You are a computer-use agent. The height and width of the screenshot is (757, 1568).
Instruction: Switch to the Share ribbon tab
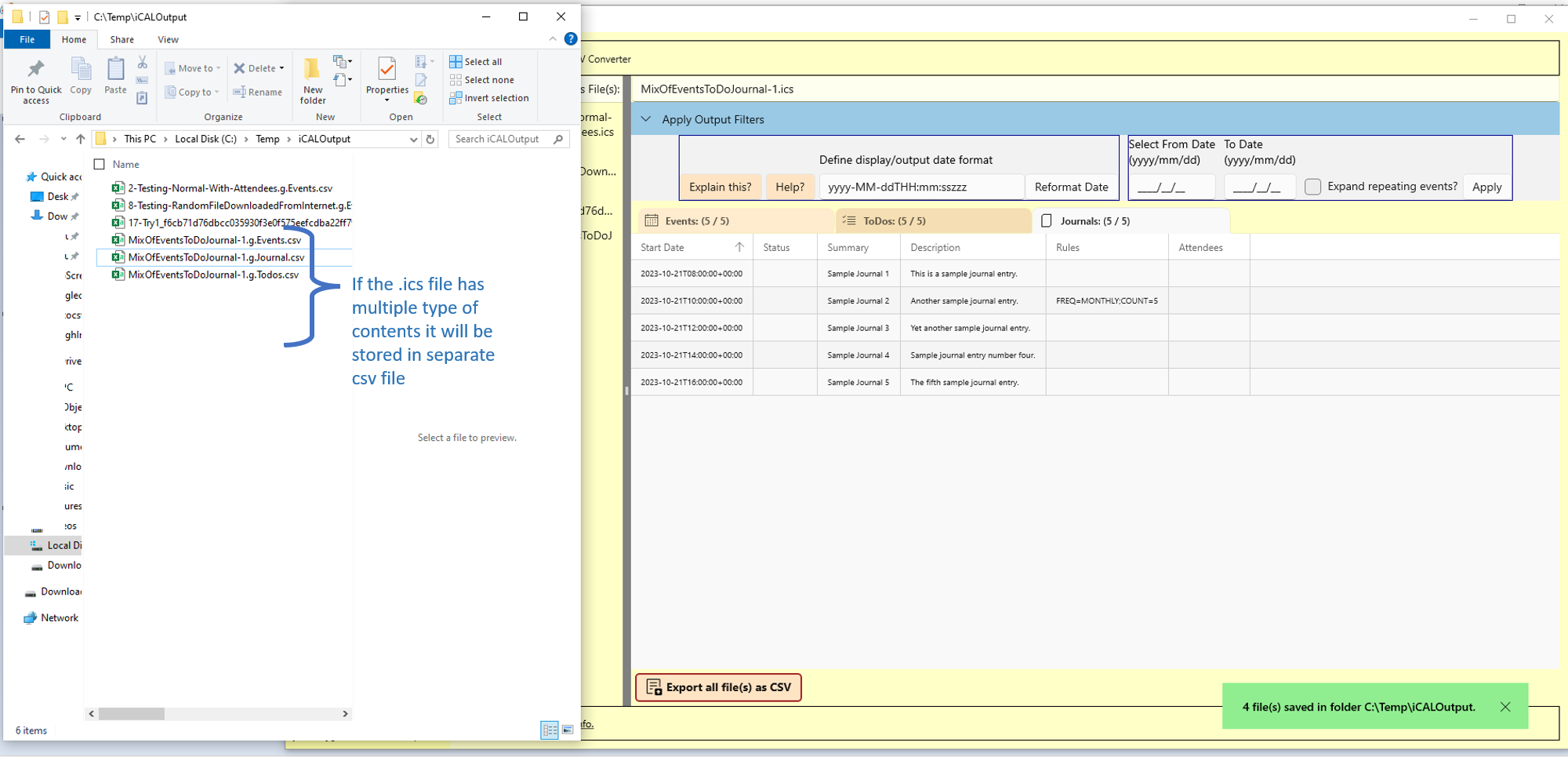pos(122,39)
